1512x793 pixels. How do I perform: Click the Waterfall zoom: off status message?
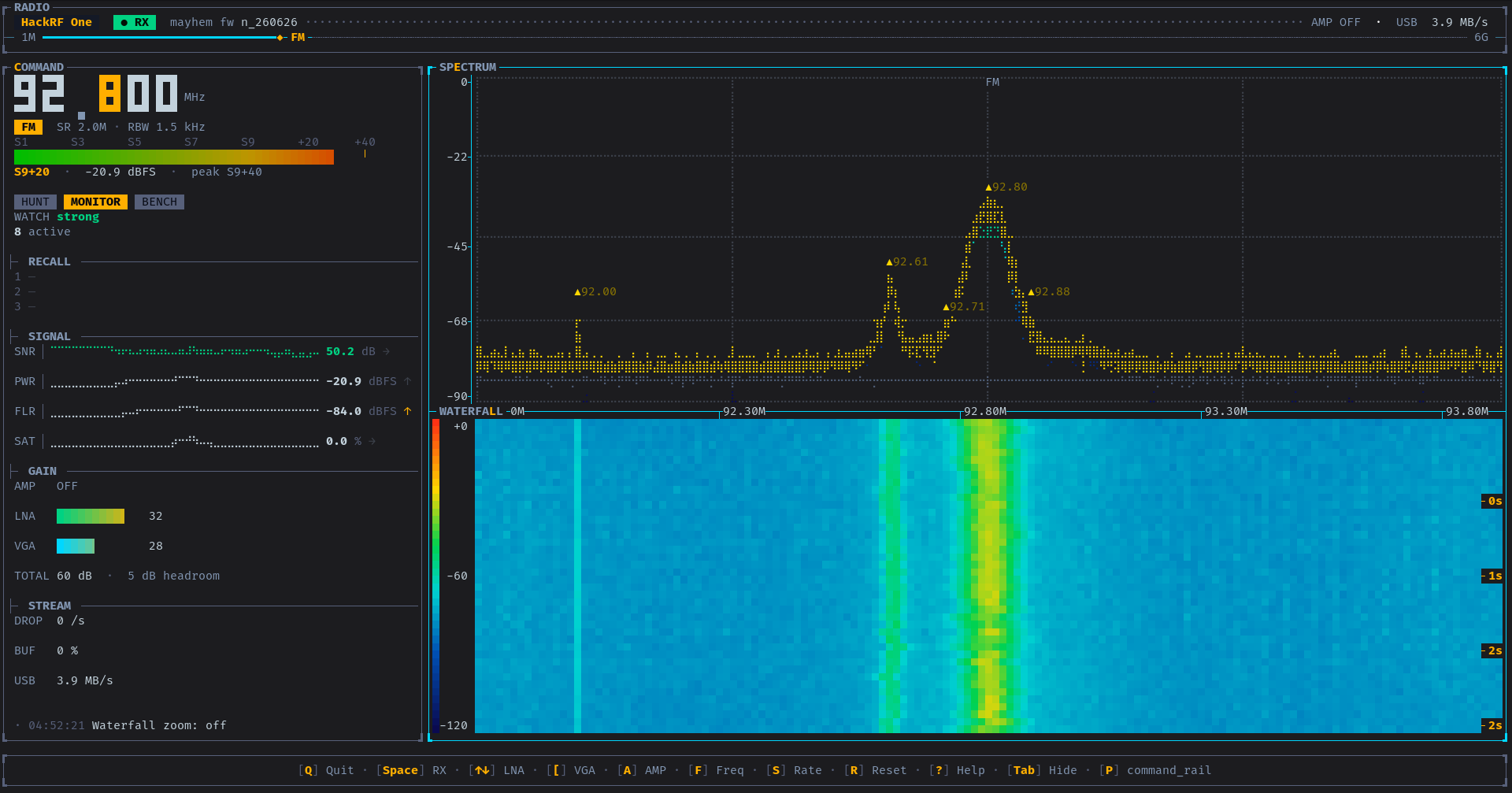159,725
